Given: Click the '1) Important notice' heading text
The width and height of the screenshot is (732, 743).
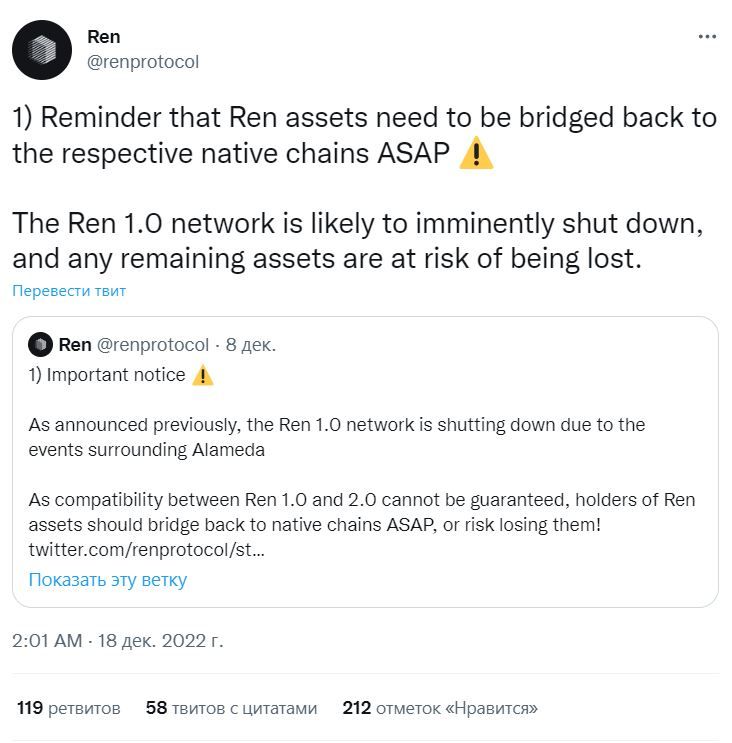Looking at the screenshot, I should pyautogui.click(x=107, y=376).
